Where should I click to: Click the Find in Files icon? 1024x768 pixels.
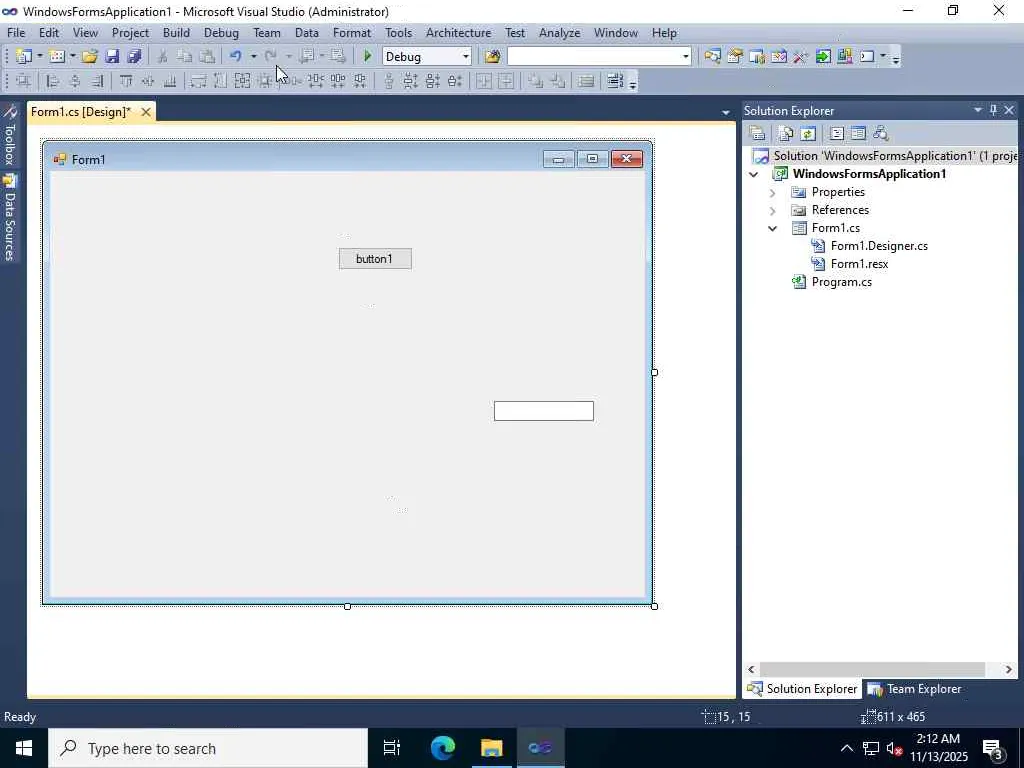point(492,56)
